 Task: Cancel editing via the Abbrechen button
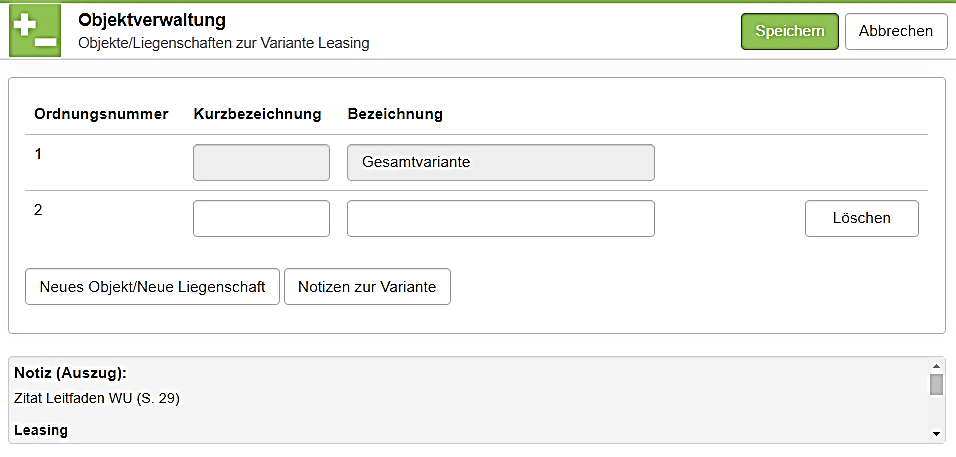(895, 31)
